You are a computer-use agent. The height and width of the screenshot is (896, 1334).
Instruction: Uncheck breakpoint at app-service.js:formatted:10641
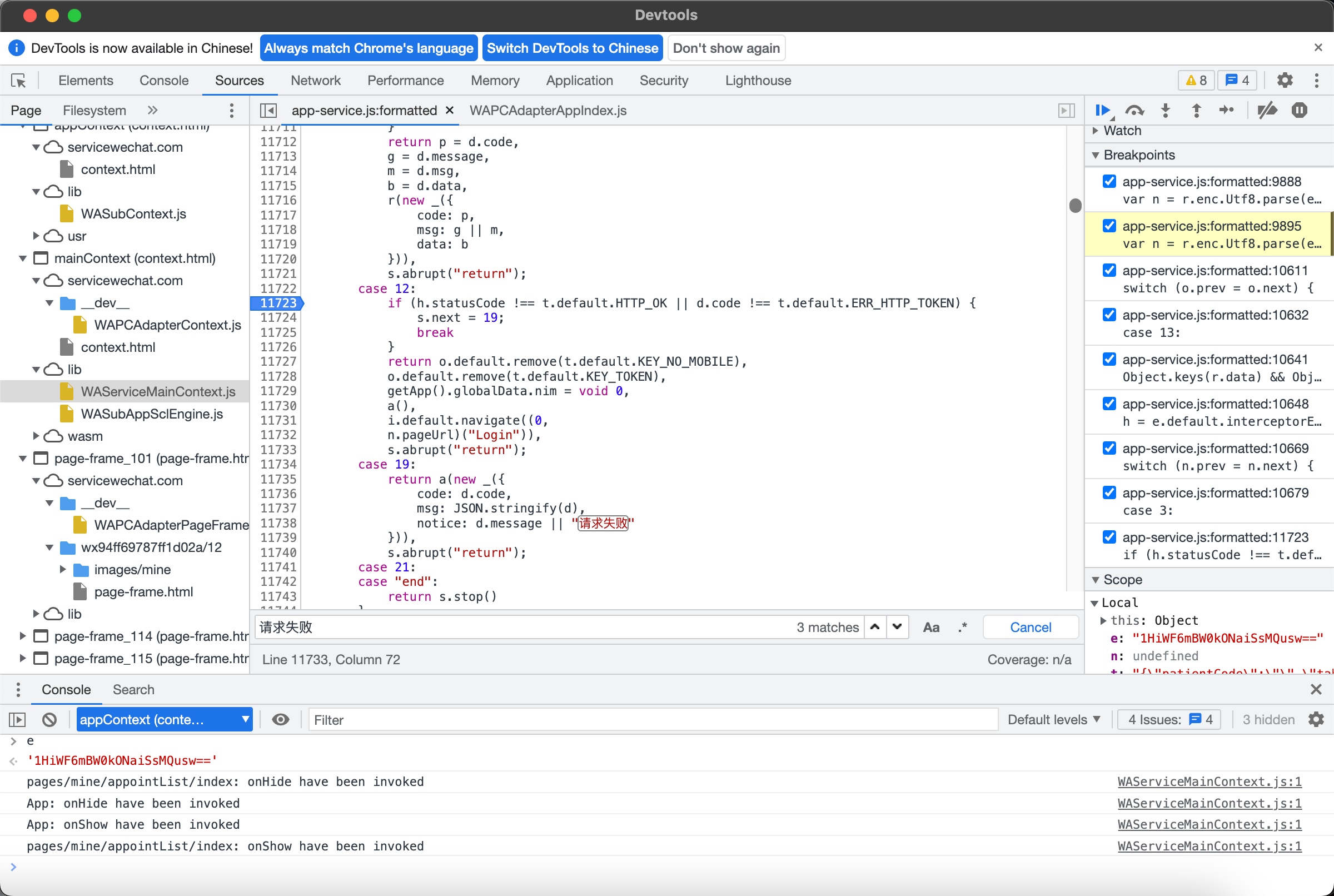pos(1109,359)
